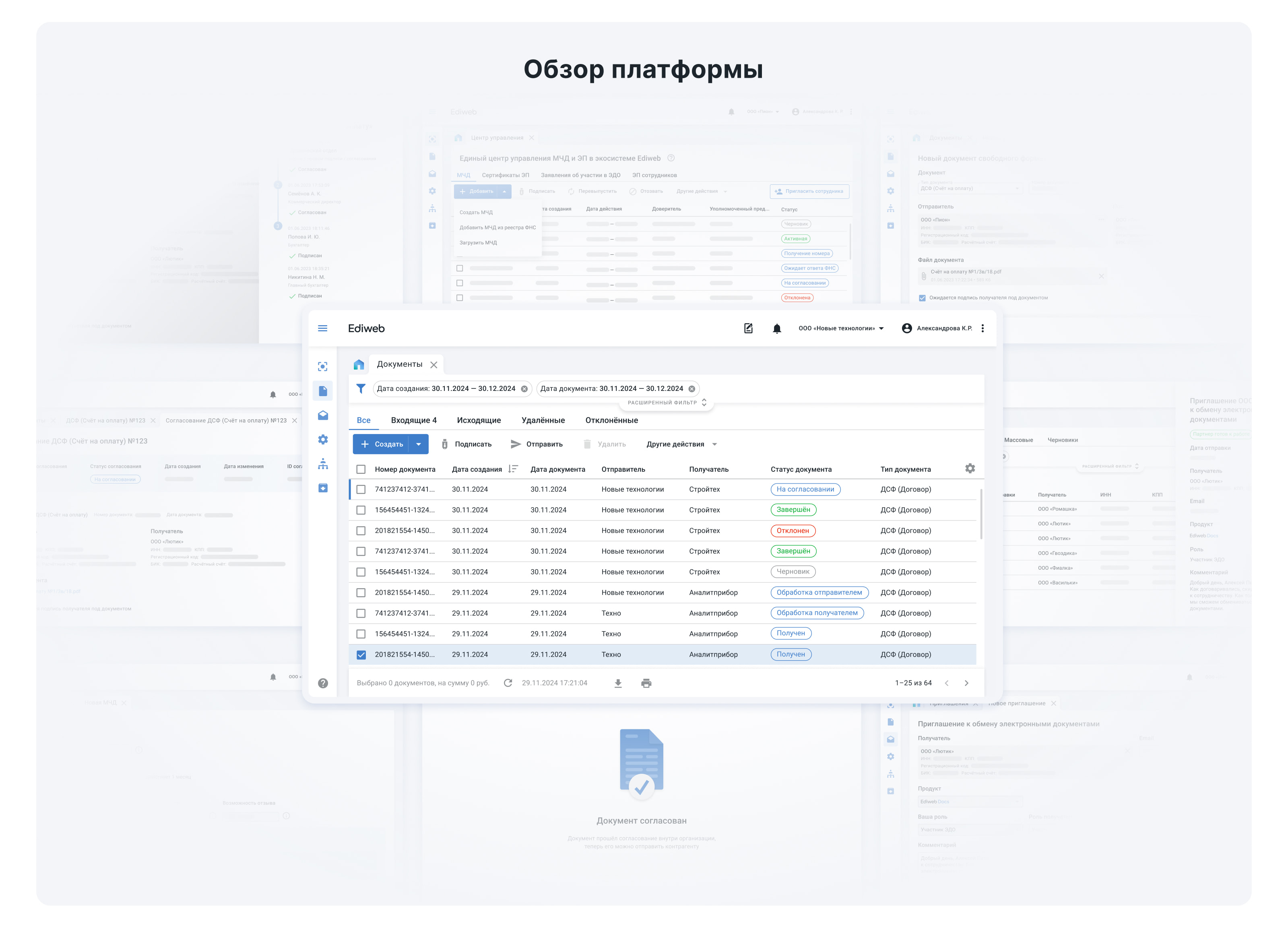The image size is (1288, 938).
Task: Select Создать МЧД in background dropdown menu
Action: [x=476, y=213]
